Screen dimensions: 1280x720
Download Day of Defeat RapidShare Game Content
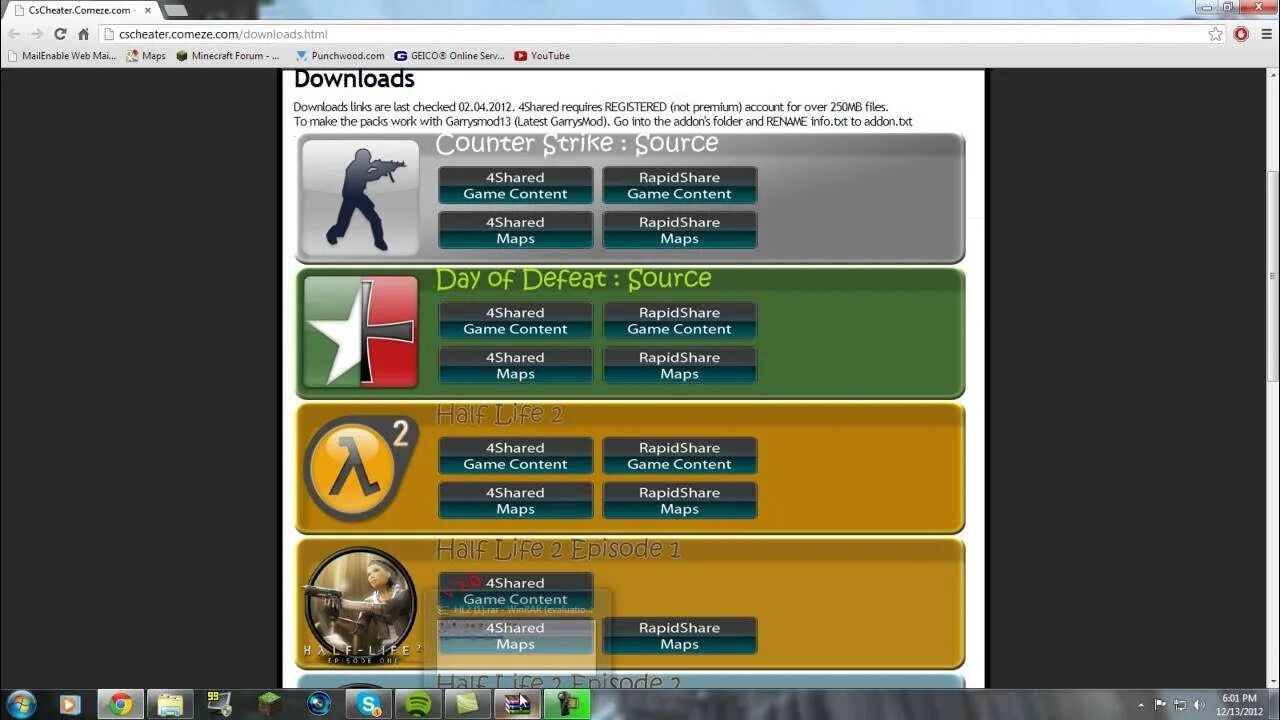[679, 321]
